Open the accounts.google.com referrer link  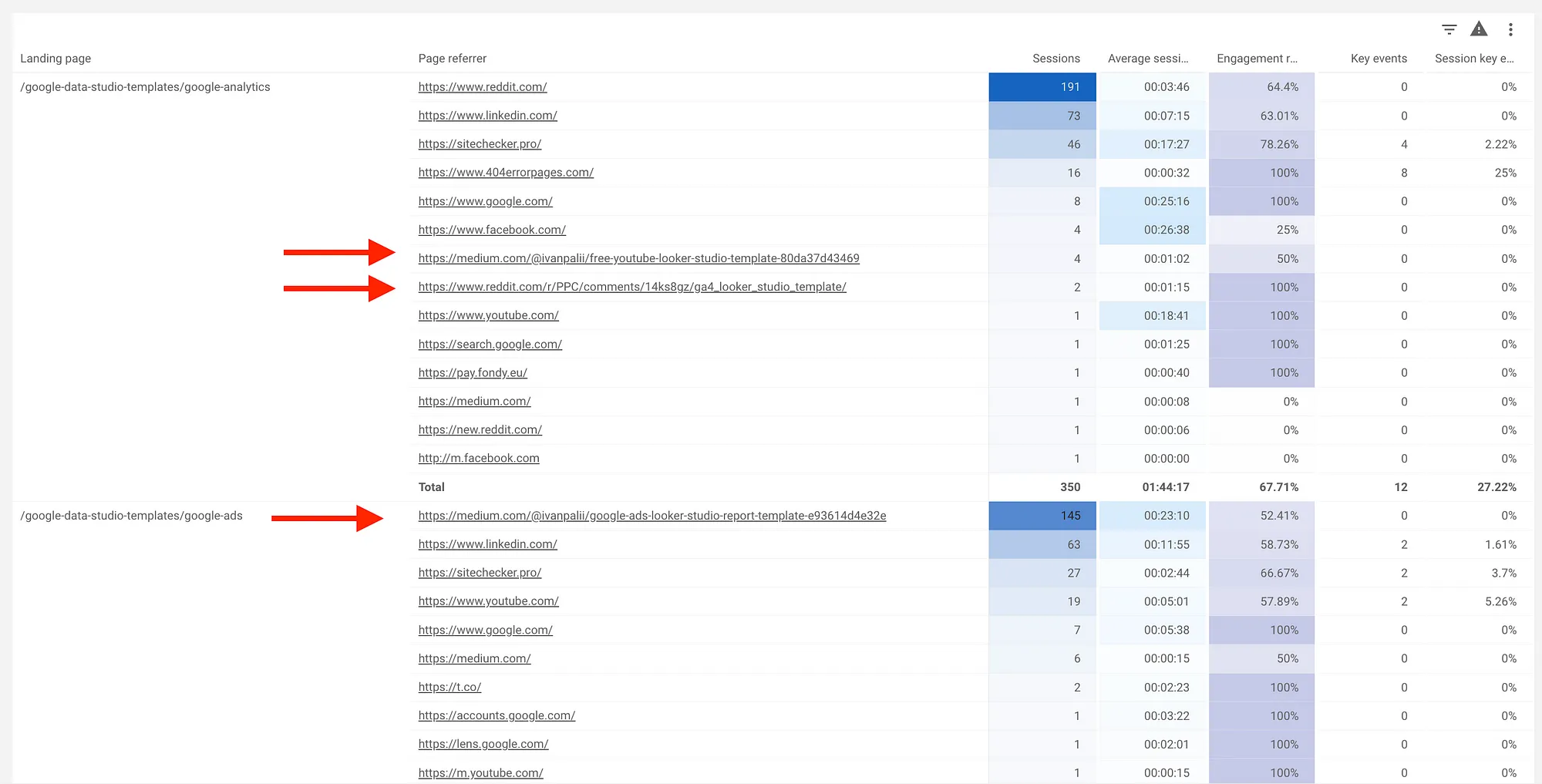tap(497, 715)
